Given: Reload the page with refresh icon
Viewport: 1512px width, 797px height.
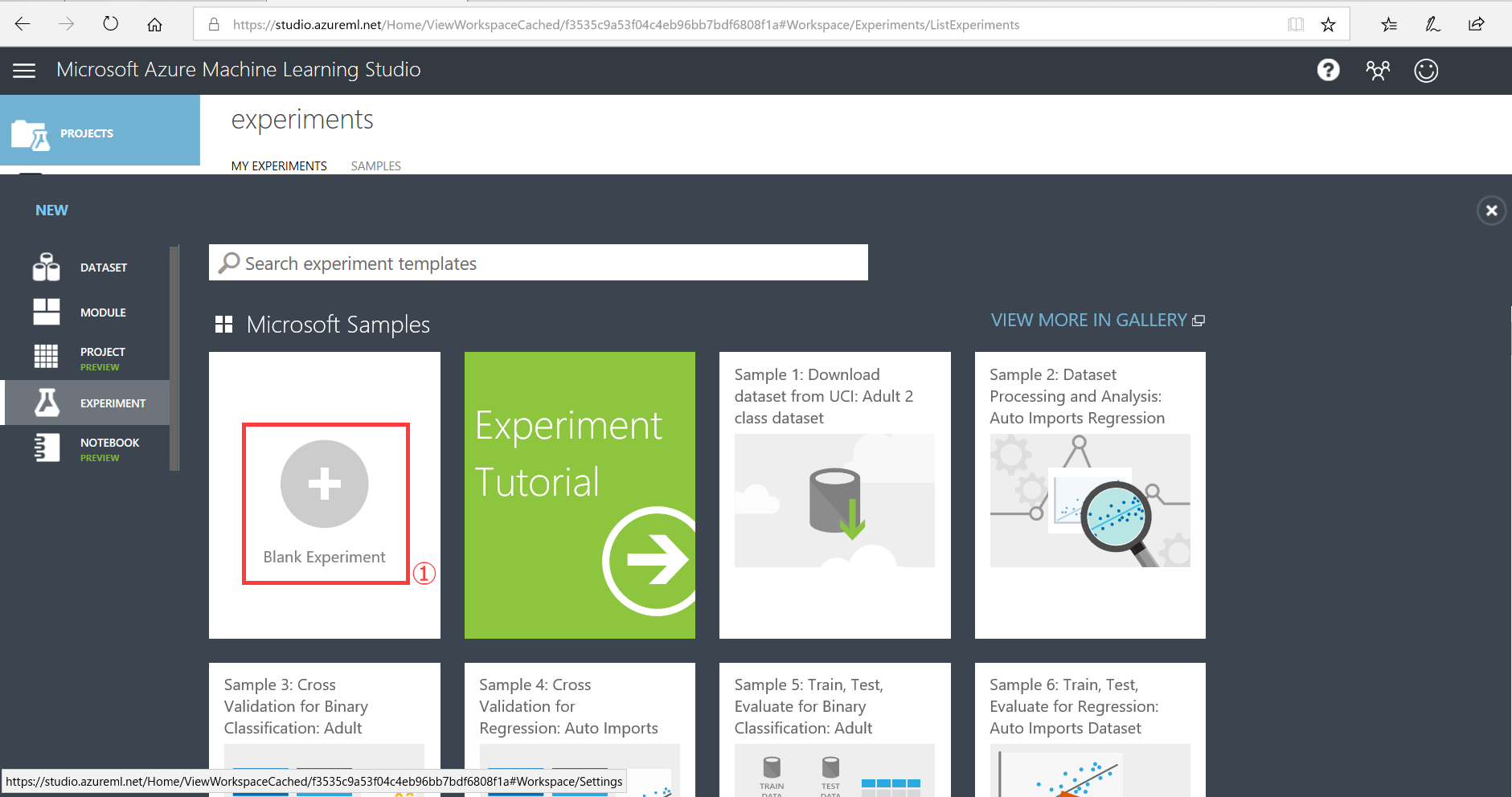Looking at the screenshot, I should 111,24.
